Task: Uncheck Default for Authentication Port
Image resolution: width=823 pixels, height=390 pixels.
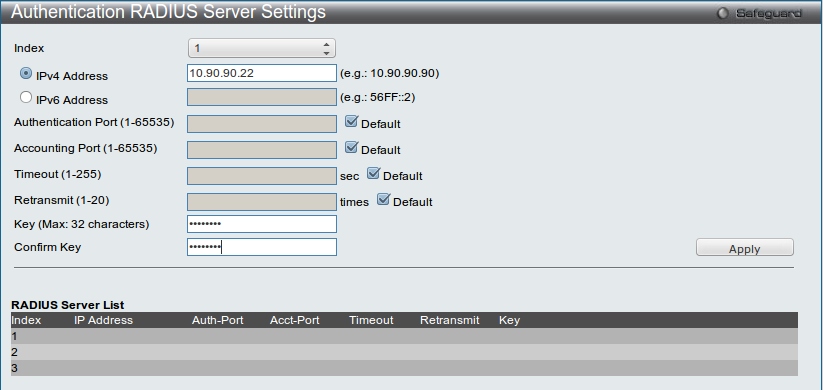Action: (x=351, y=122)
